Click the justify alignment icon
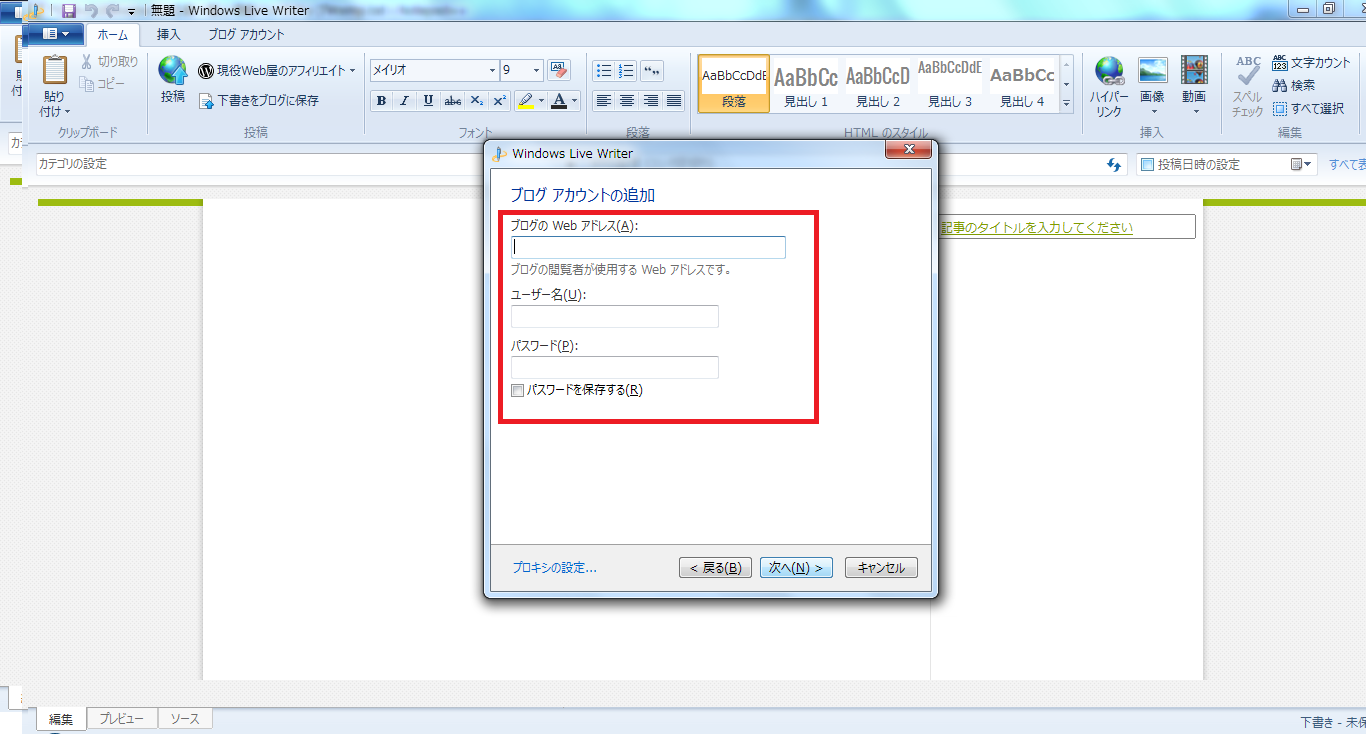Viewport: 1366px width, 734px height. (x=674, y=100)
